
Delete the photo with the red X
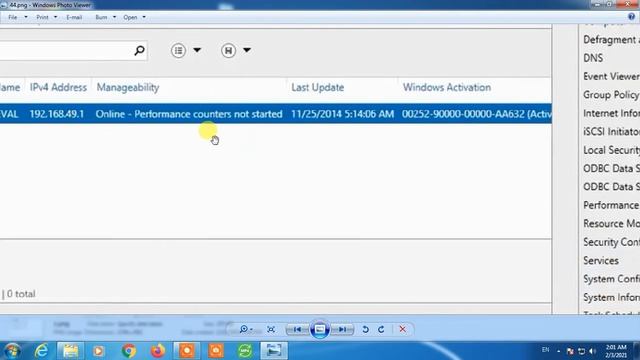[402, 329]
